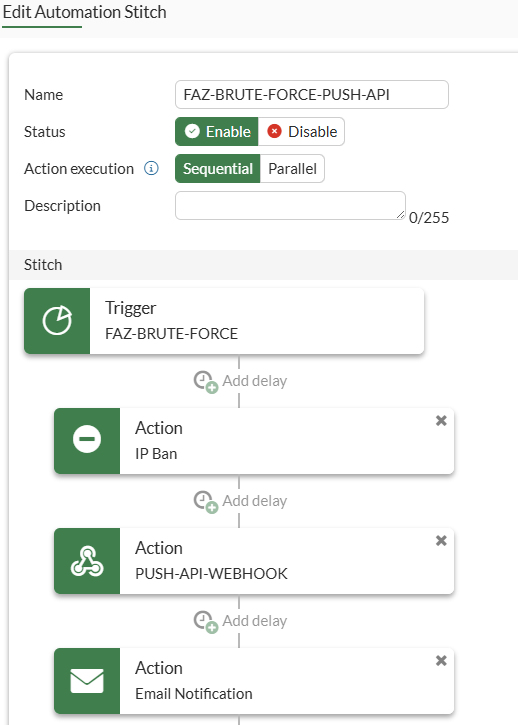Show the Action execution info tooltip icon
The width and height of the screenshot is (518, 725).
(151, 168)
